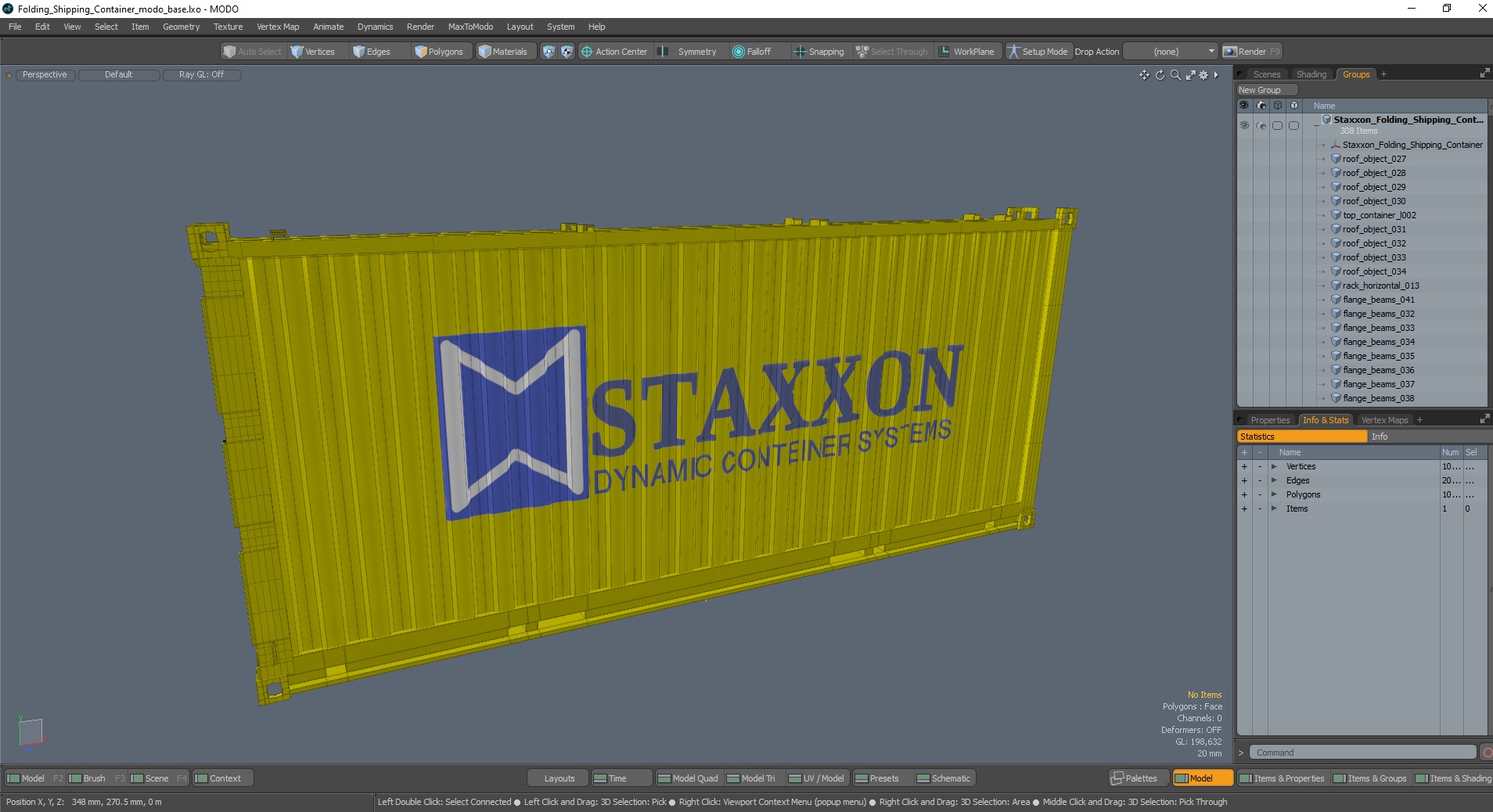Select Vertices selection mode
This screenshot has height=812, width=1493.
click(x=312, y=52)
